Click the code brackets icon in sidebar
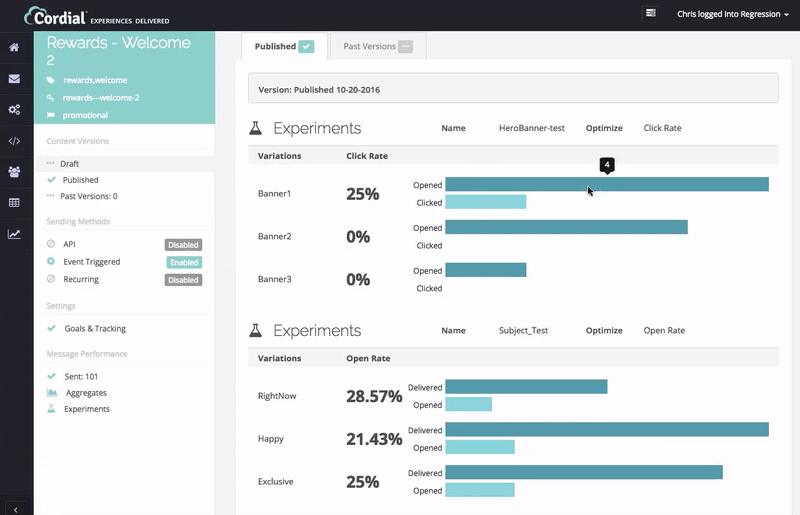Screen dimensions: 800x515 click(14, 141)
